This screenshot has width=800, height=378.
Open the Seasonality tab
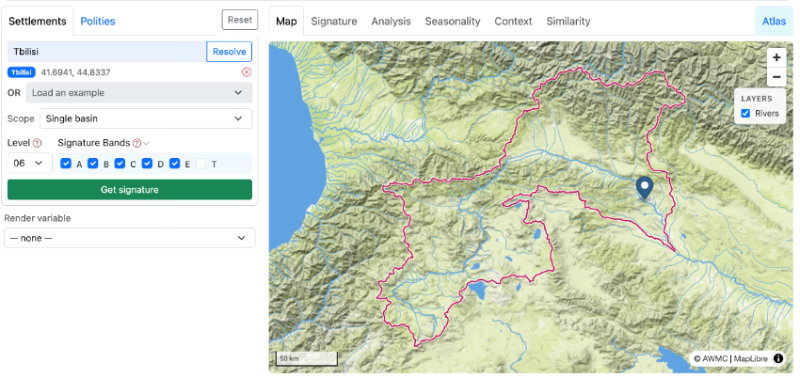453,21
